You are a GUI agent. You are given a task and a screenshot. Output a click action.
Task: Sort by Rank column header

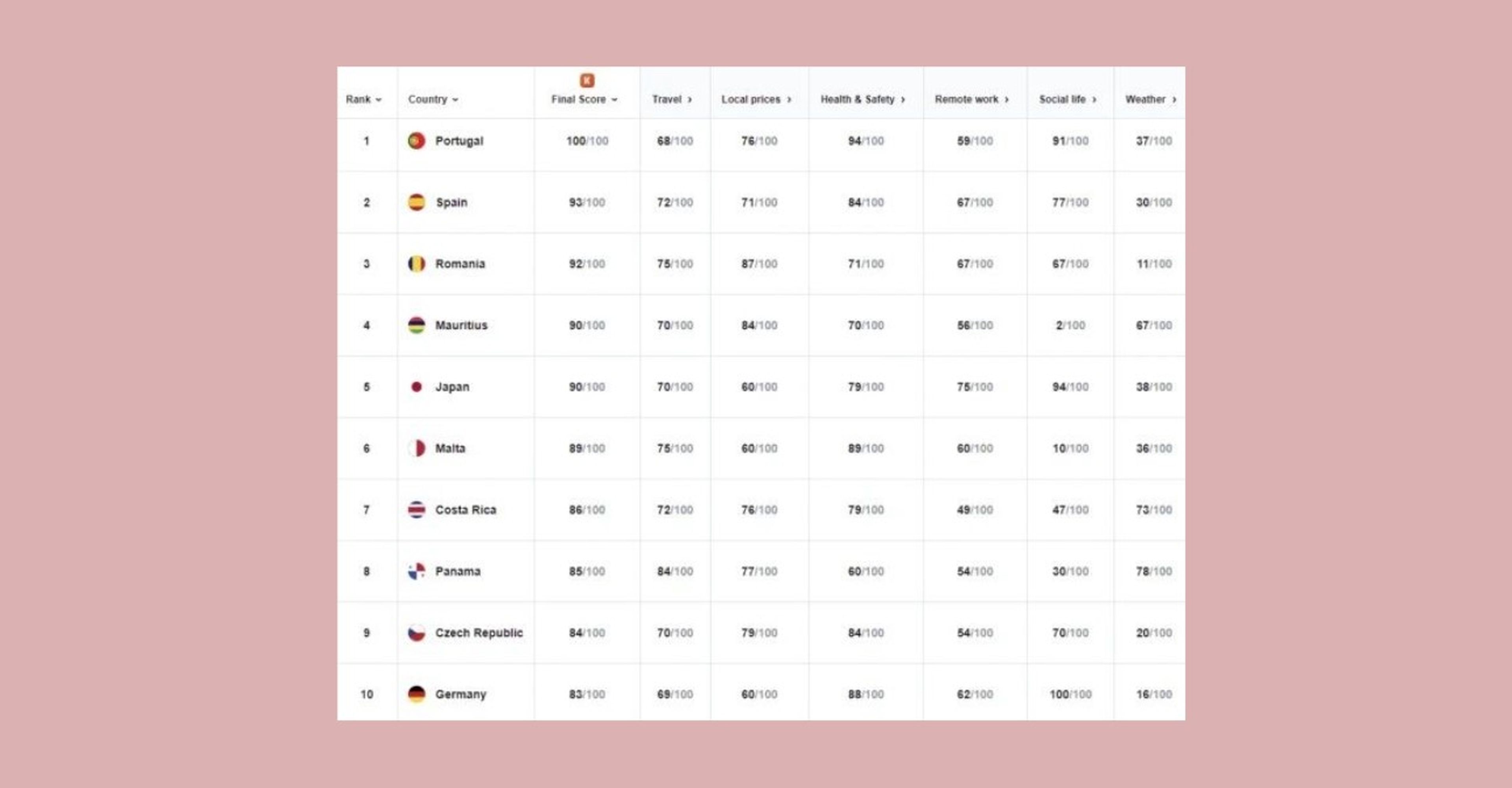tap(363, 99)
